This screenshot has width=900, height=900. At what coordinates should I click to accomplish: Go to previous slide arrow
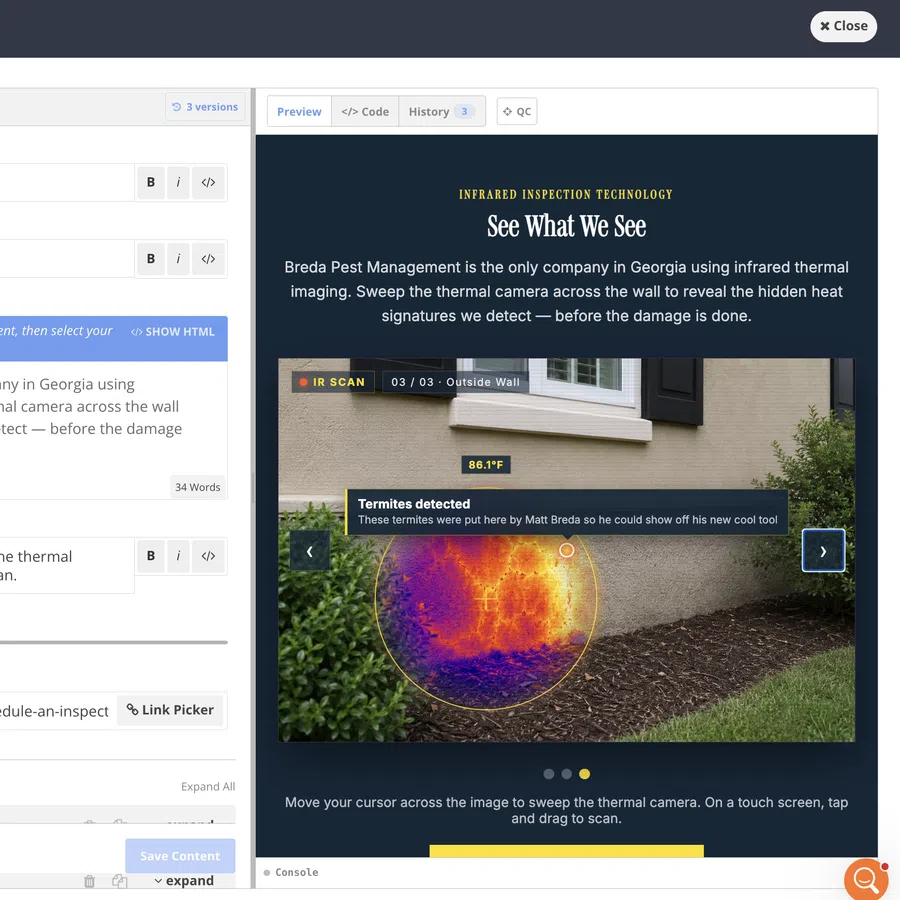pos(310,551)
